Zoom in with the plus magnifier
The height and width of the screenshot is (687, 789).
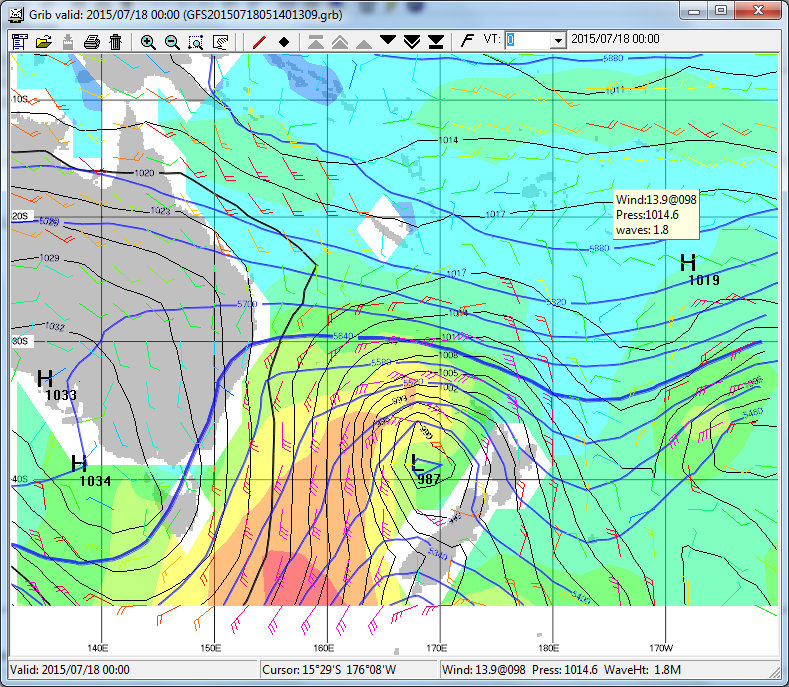pos(148,42)
